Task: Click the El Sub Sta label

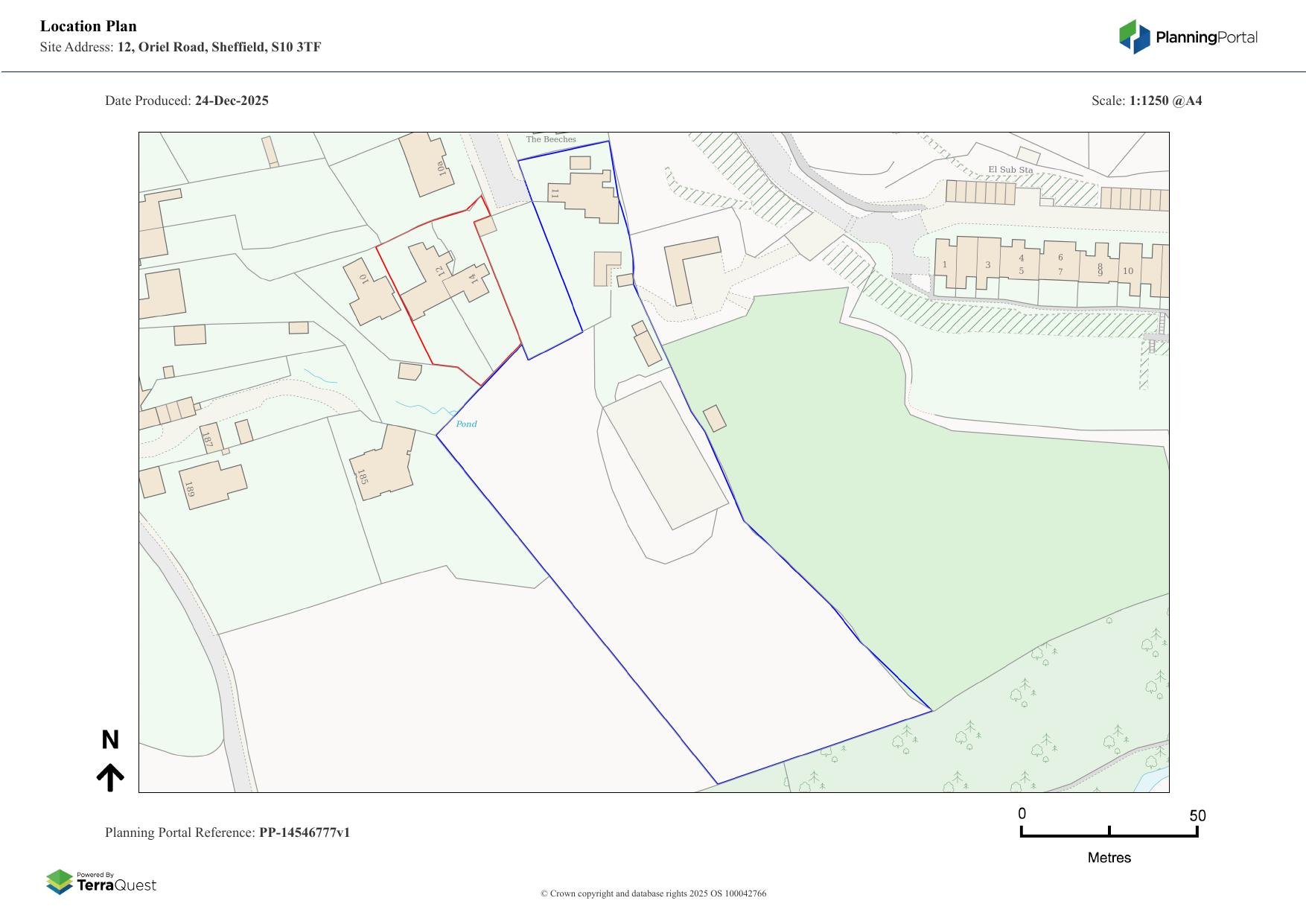Action: pos(1010,170)
